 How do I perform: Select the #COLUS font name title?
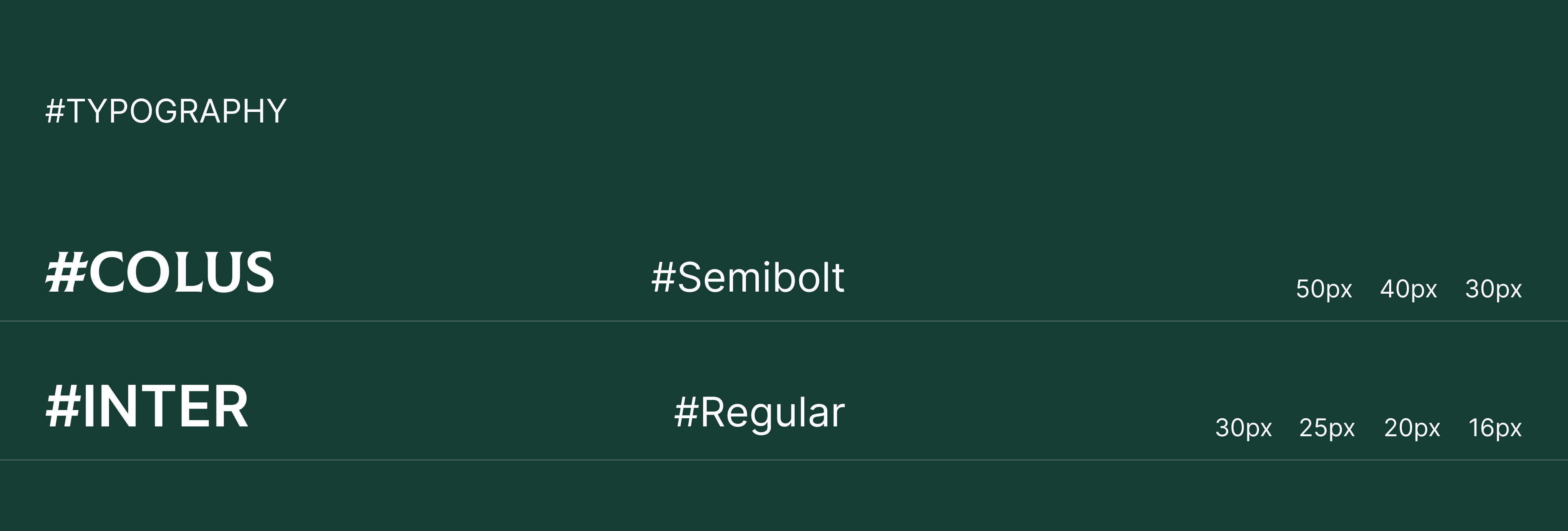(160, 272)
